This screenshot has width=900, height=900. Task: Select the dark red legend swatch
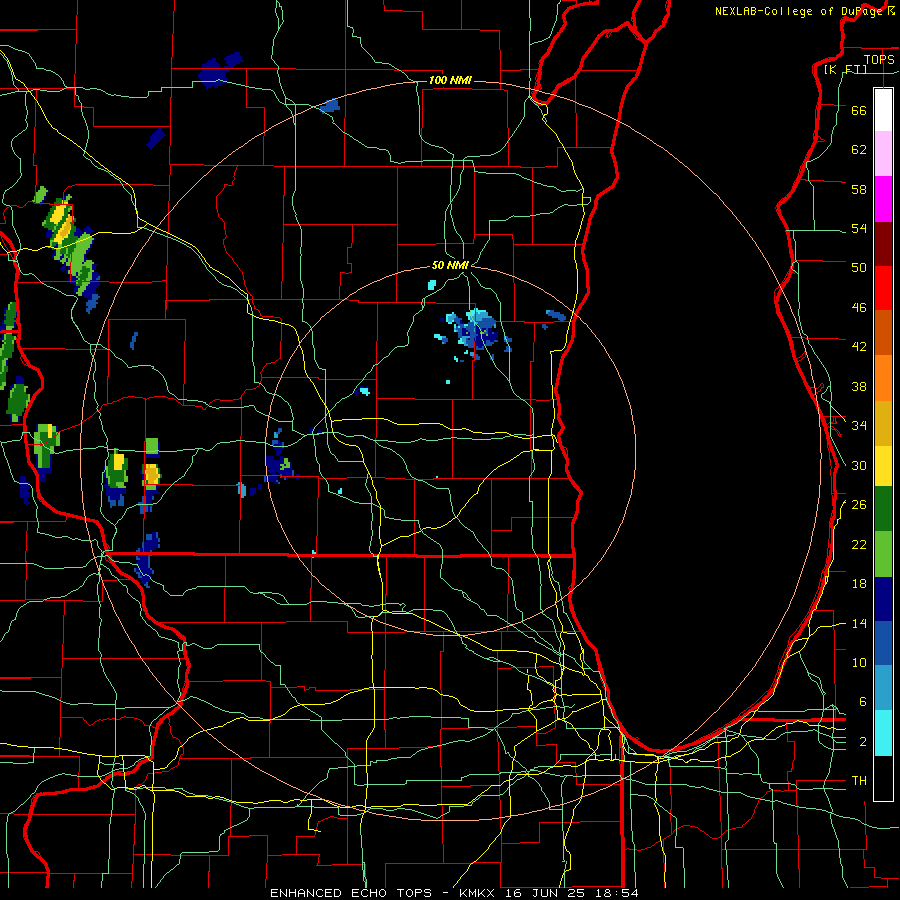(x=883, y=244)
